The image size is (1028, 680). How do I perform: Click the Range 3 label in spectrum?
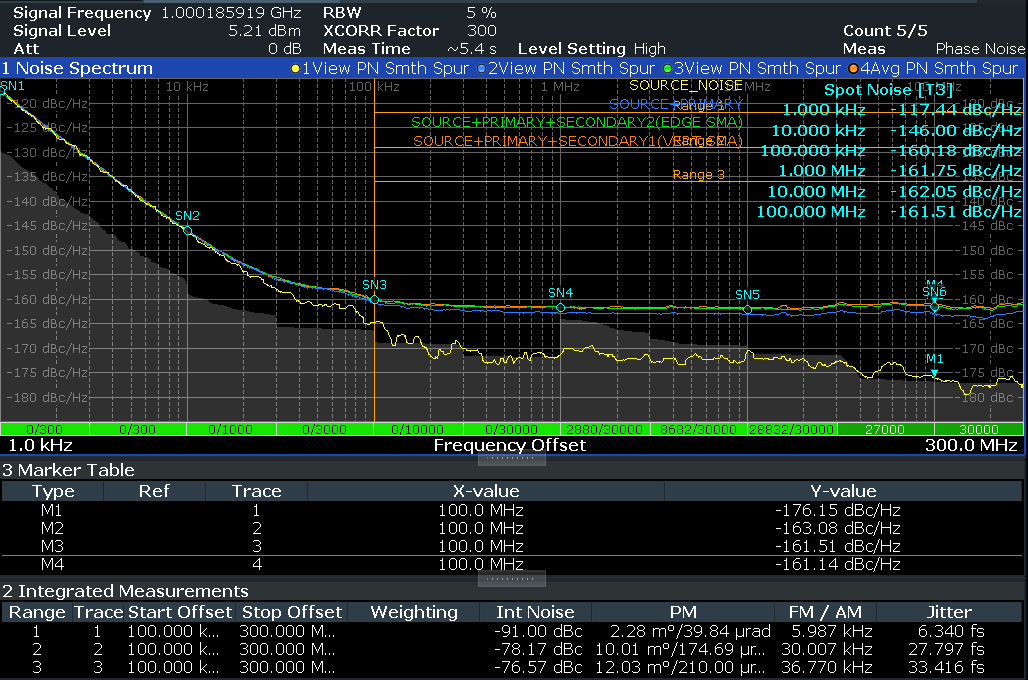tap(699, 175)
